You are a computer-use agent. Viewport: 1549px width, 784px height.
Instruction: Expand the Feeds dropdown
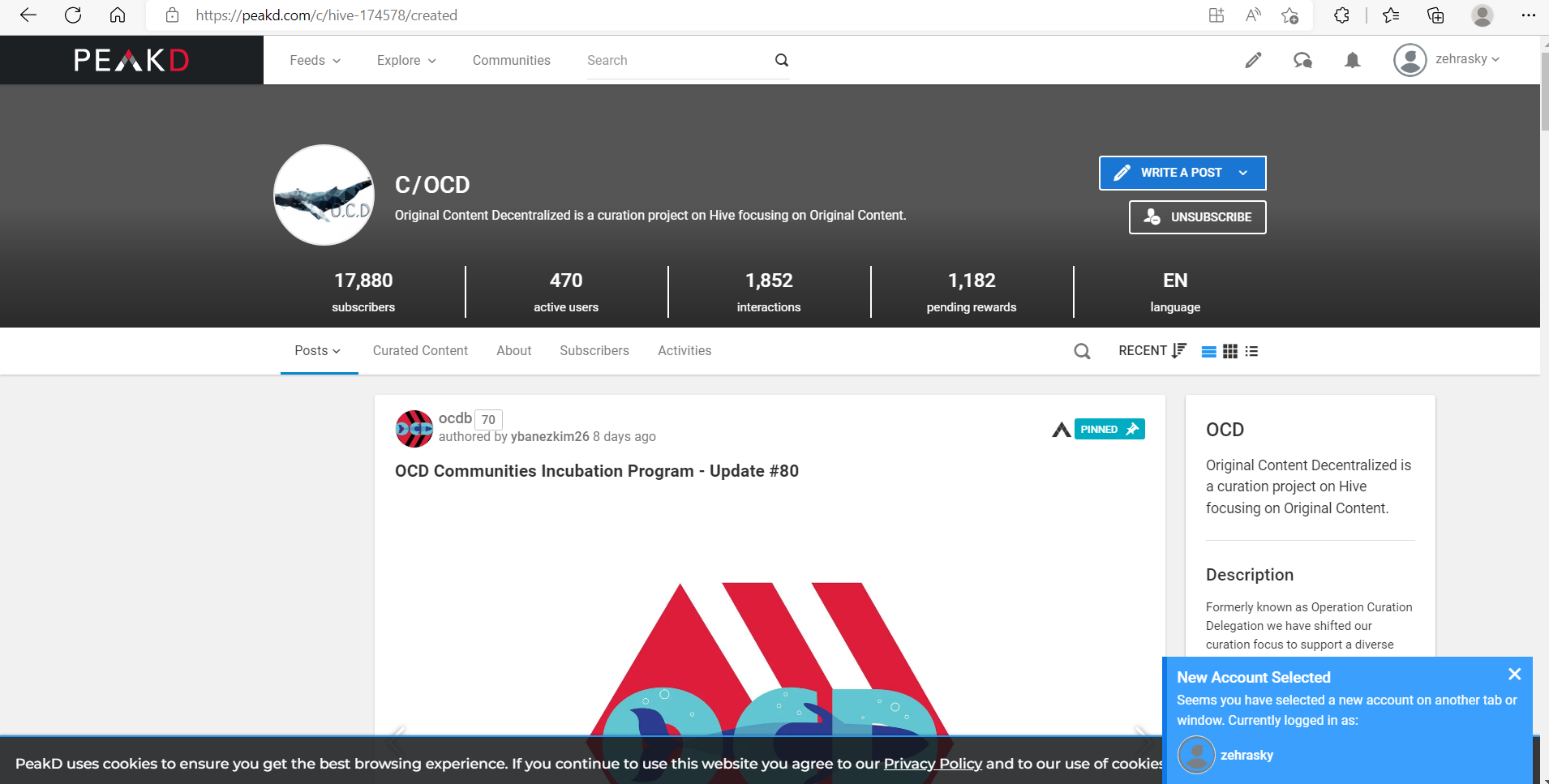tap(315, 60)
